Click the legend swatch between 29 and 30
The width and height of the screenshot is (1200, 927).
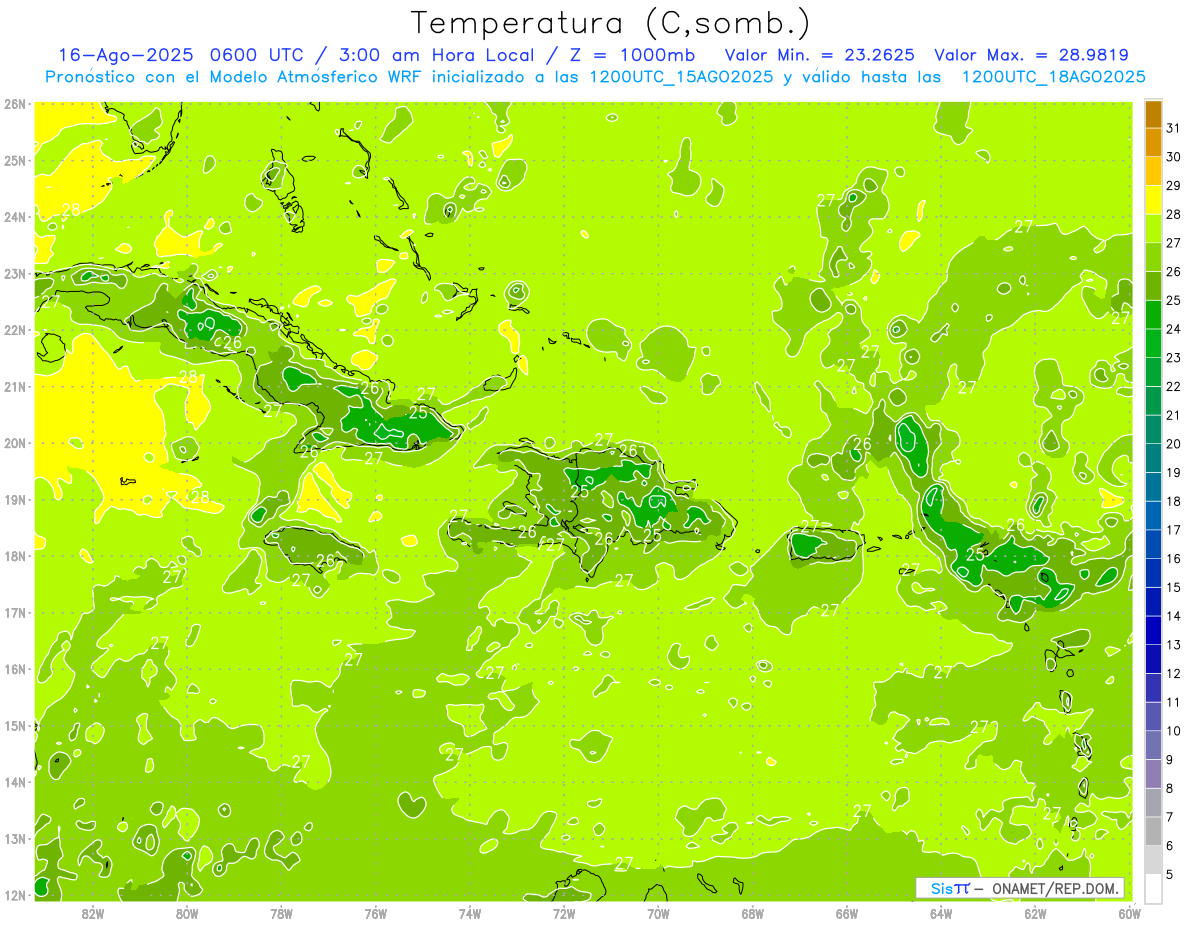coord(1153,171)
